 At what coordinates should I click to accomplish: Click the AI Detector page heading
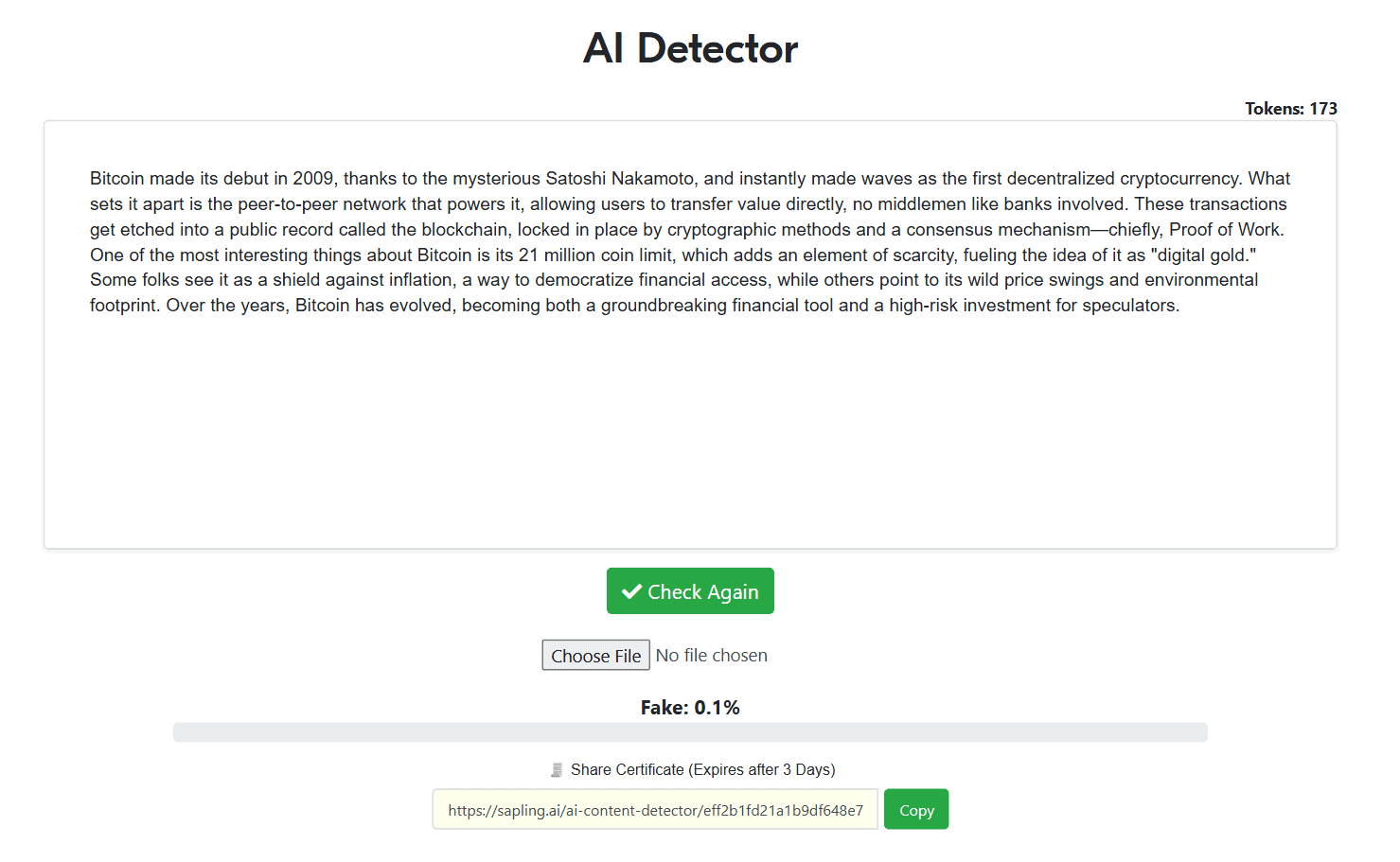coord(690,48)
